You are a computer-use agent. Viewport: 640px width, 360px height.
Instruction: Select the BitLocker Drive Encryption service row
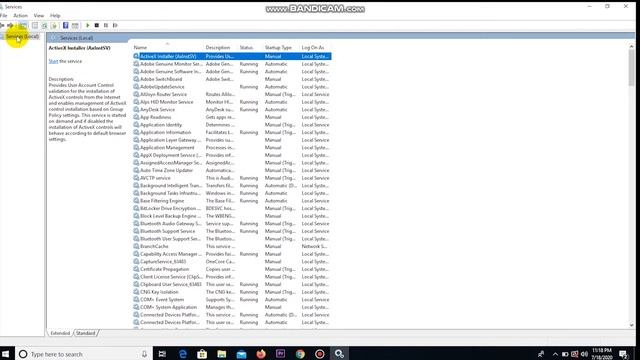(232, 209)
